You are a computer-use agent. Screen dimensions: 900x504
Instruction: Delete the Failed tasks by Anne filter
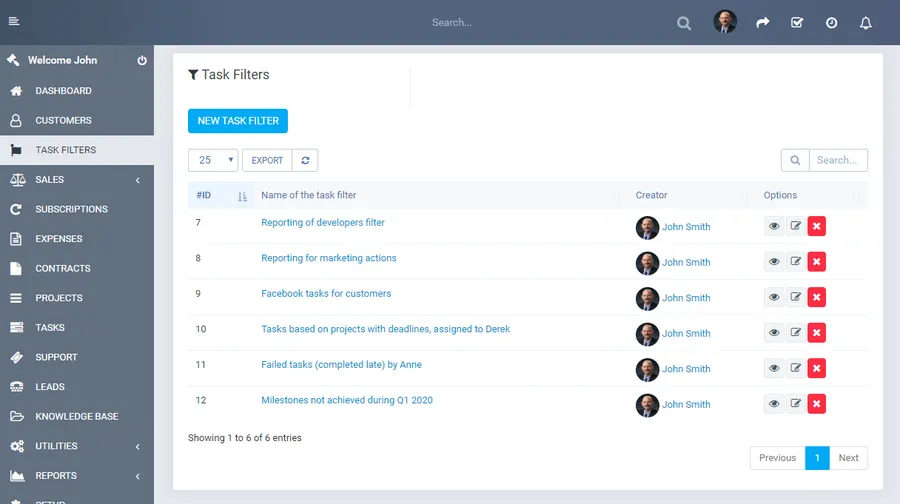pos(817,369)
